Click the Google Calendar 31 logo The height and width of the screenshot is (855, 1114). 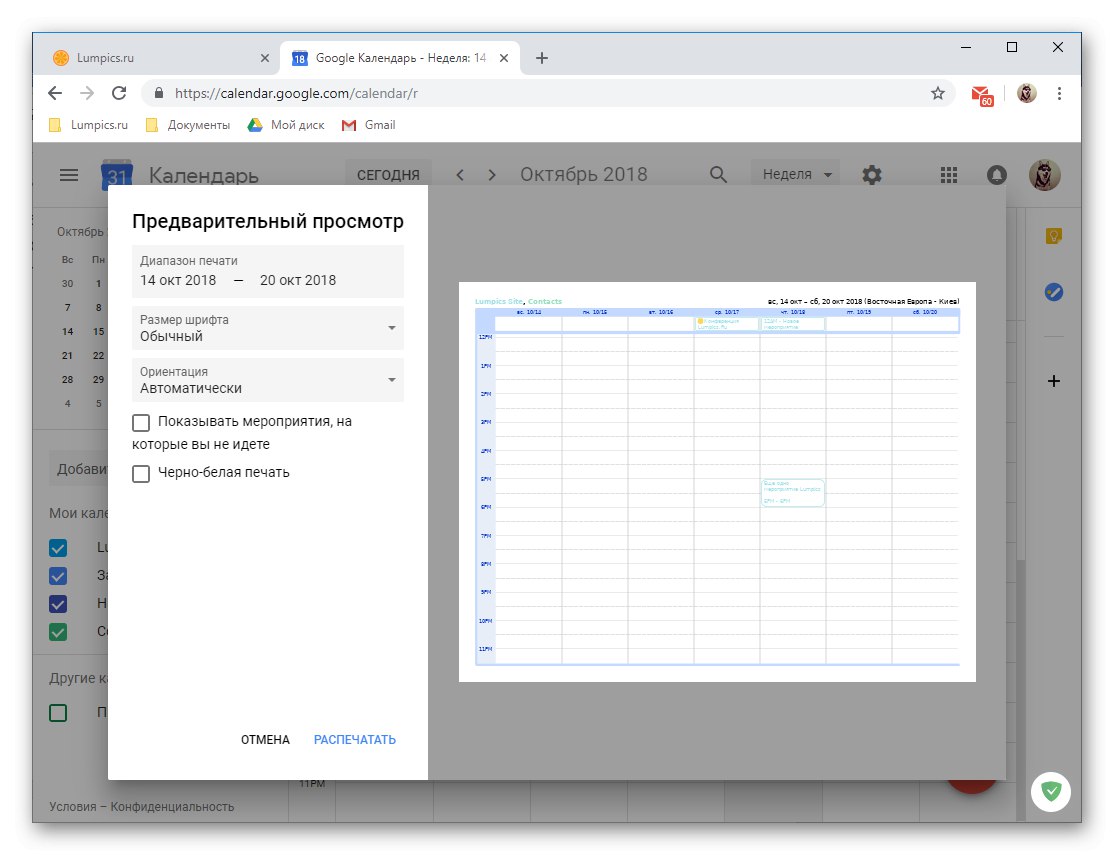[117, 175]
